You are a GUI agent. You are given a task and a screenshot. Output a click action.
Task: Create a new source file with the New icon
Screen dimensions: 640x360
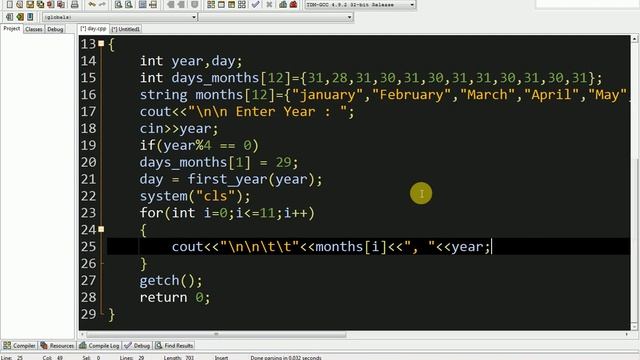[x=9, y=4]
